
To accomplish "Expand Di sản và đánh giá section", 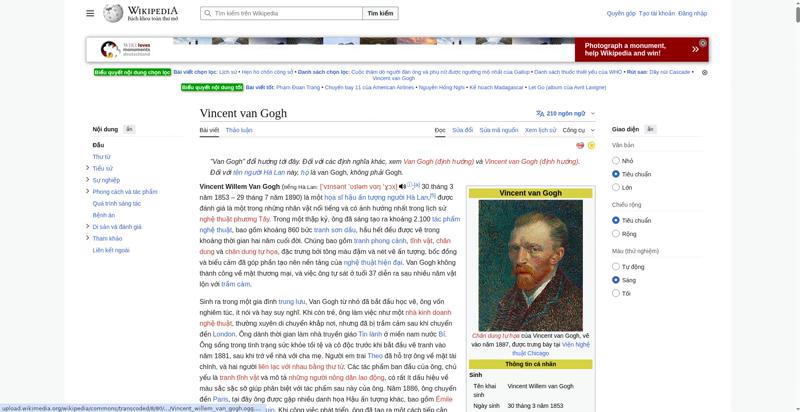I will point(88,226).
